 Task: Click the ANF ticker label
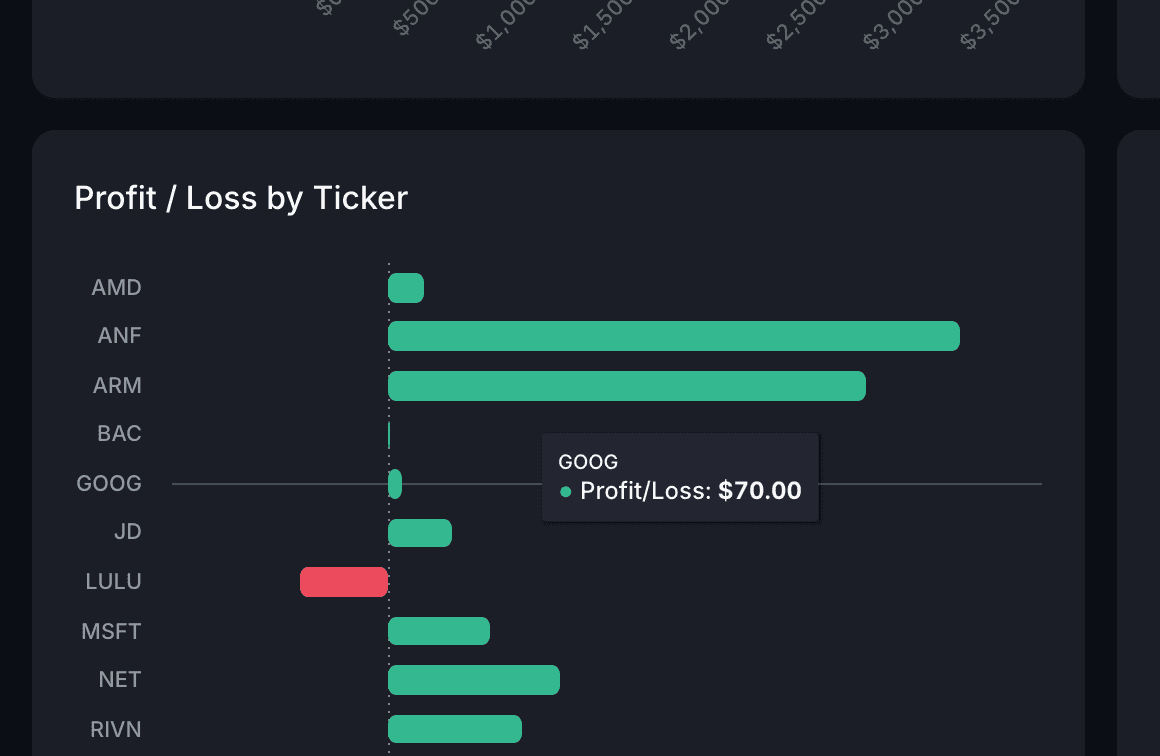(x=119, y=336)
